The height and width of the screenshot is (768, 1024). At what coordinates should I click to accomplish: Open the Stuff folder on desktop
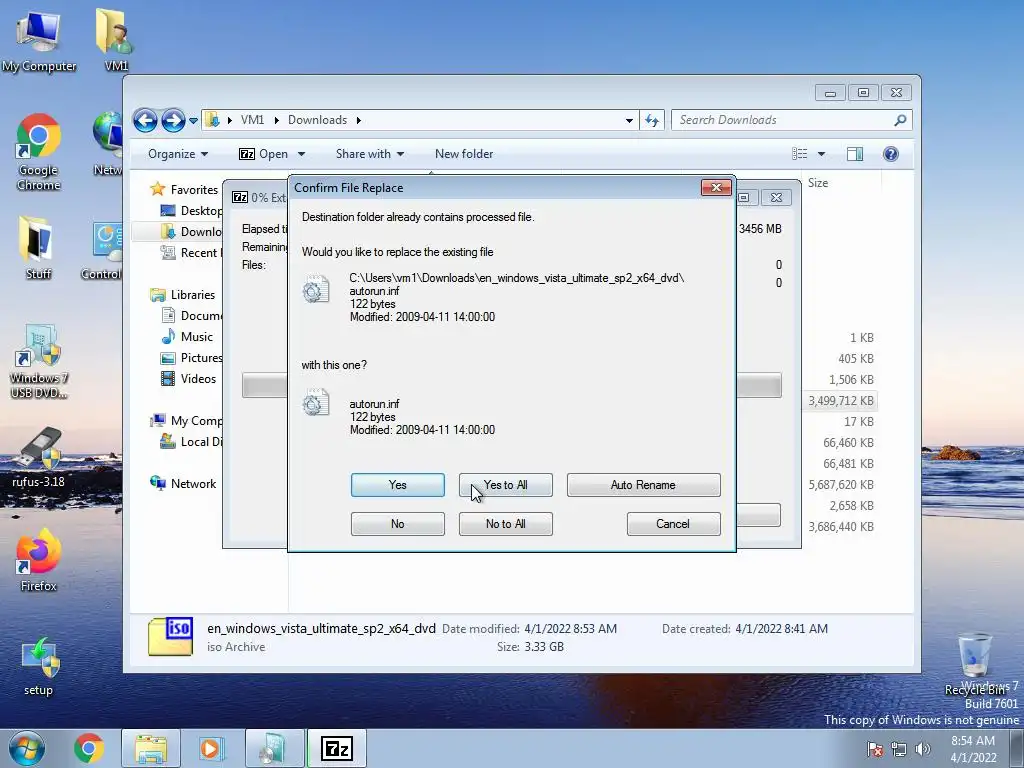pos(37,248)
